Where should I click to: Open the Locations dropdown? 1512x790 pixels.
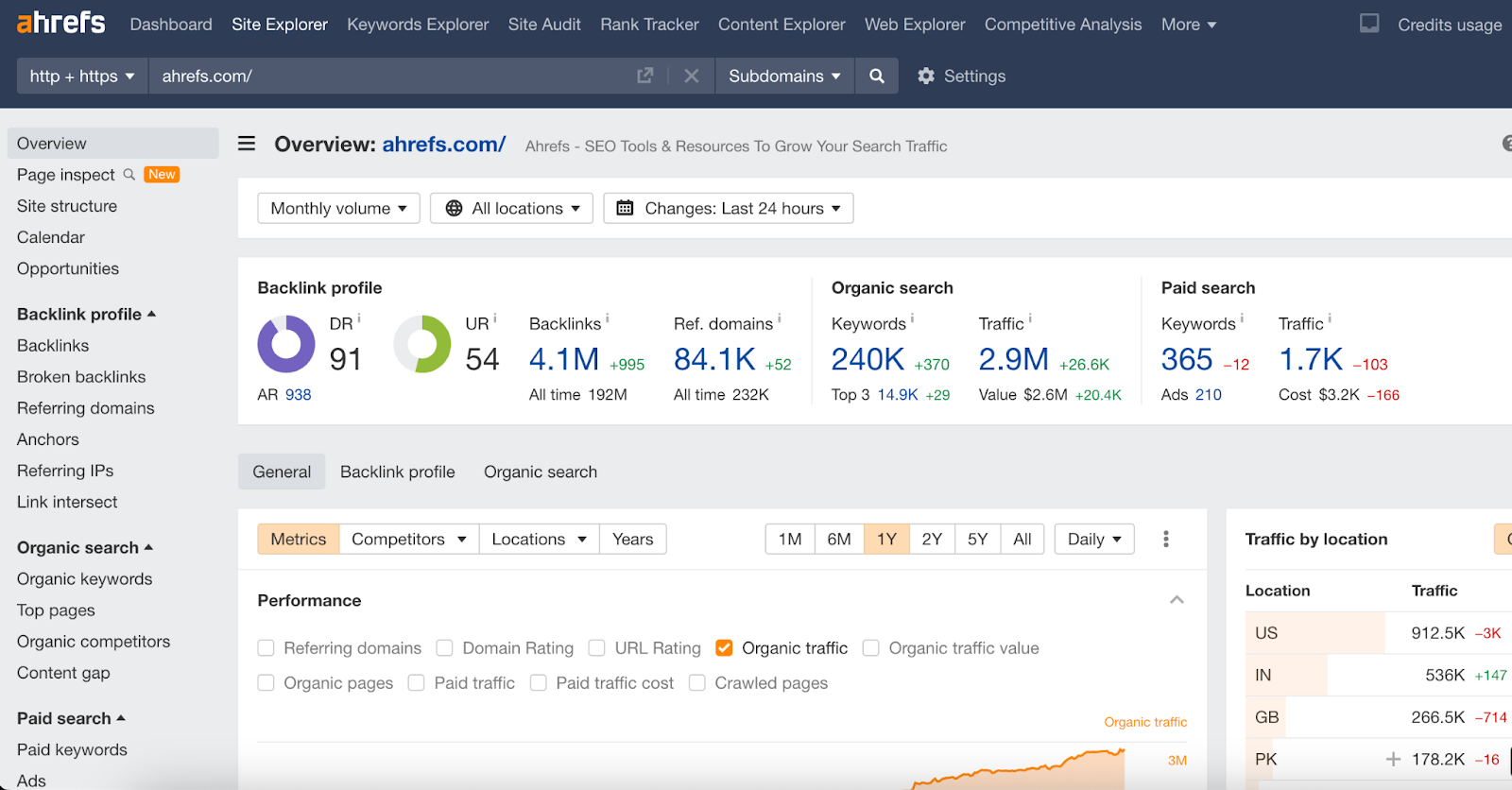tap(540, 539)
